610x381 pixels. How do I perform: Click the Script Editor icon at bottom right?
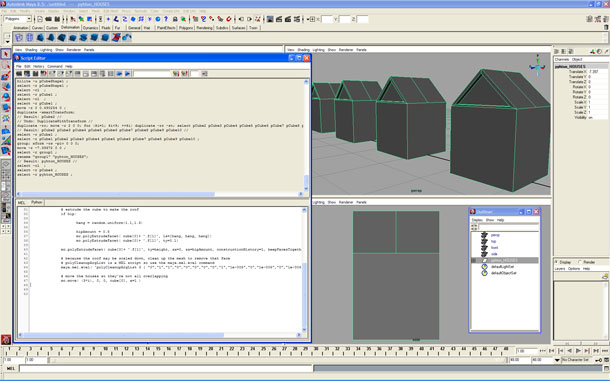coord(606,368)
